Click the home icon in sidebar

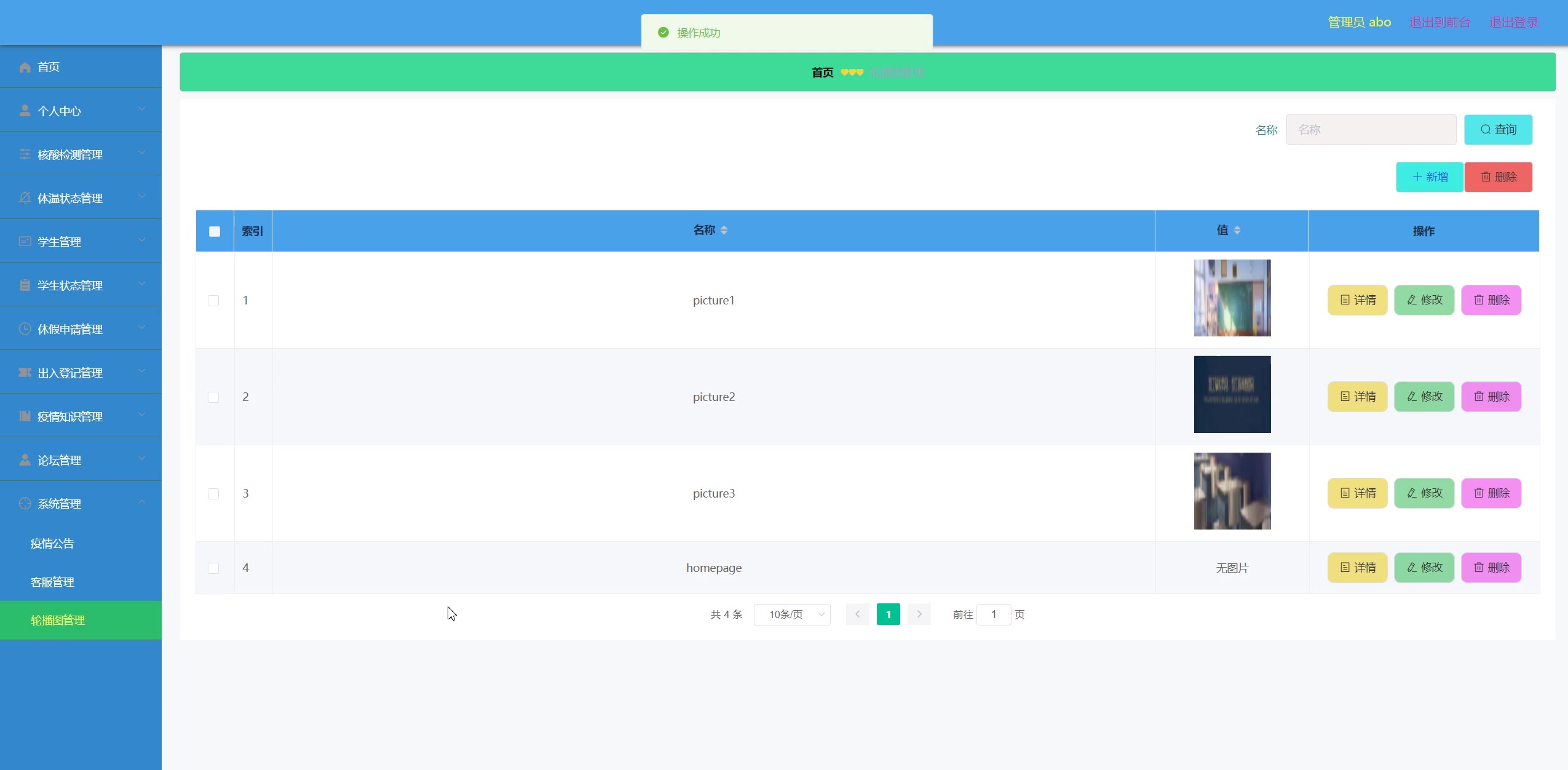pos(25,67)
